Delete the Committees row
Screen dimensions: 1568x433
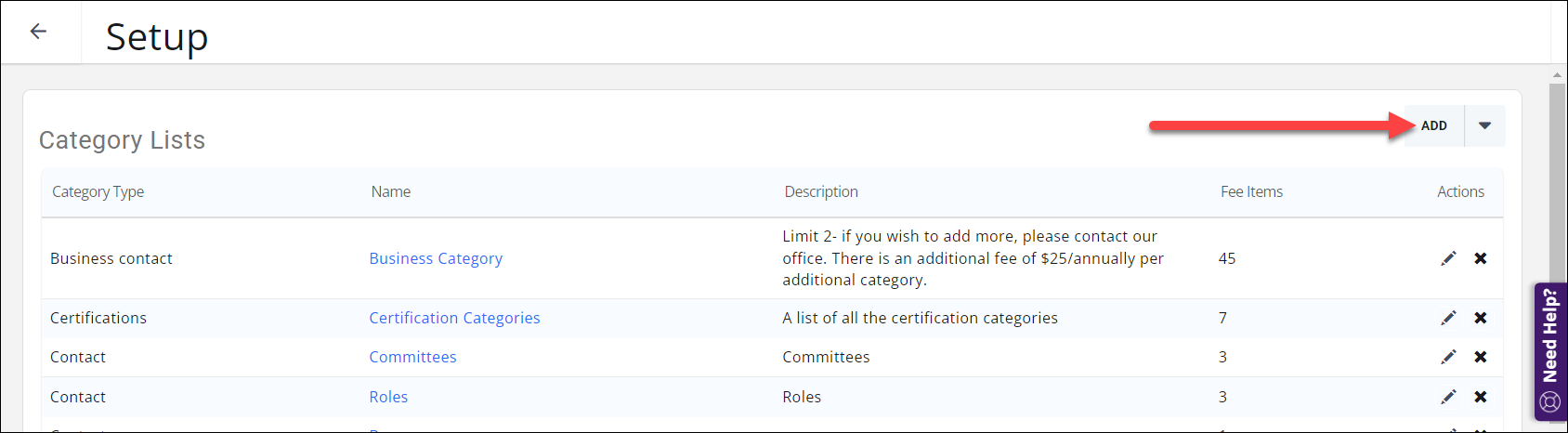1481,357
